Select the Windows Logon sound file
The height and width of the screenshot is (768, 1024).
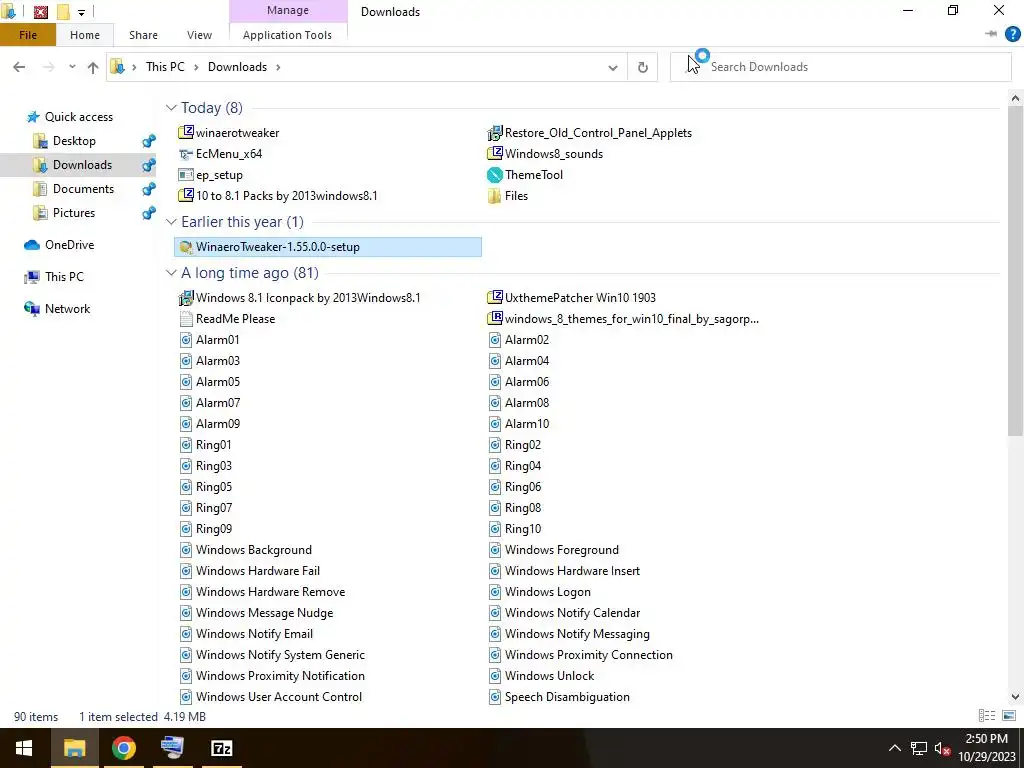539,592
